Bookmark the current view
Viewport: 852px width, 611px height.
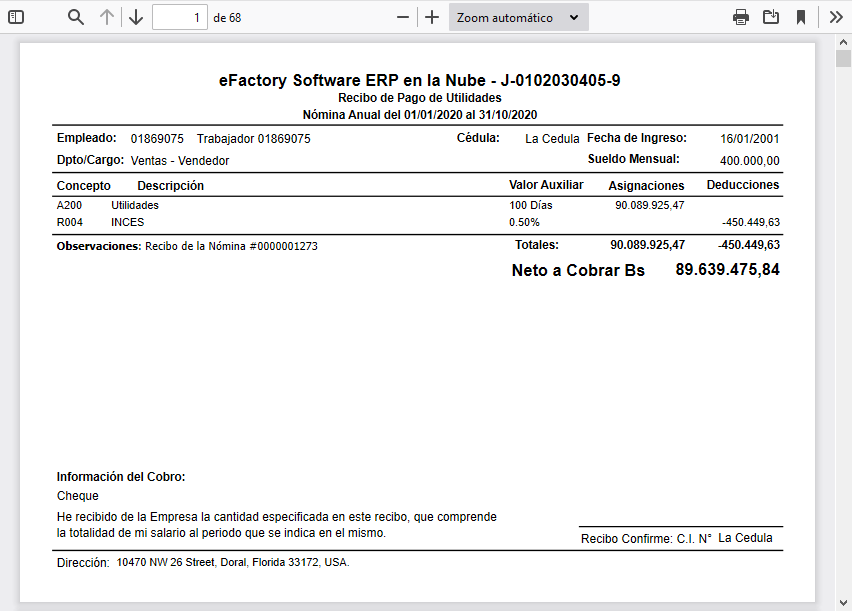(802, 16)
